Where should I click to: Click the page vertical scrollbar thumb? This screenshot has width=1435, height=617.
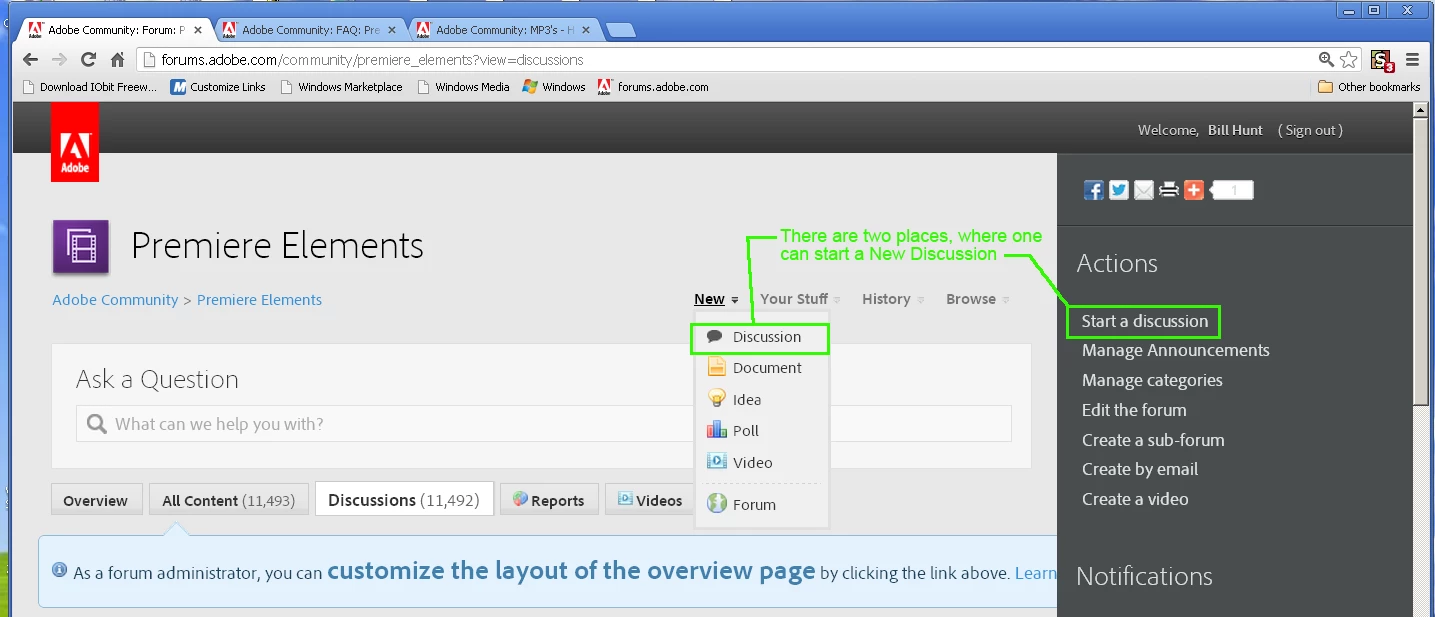coord(1420,260)
